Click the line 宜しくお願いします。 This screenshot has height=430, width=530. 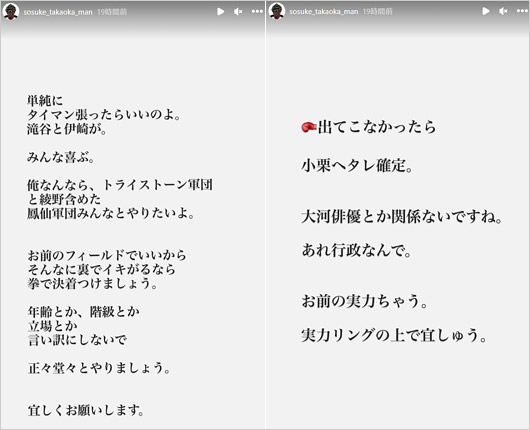click(x=86, y=411)
